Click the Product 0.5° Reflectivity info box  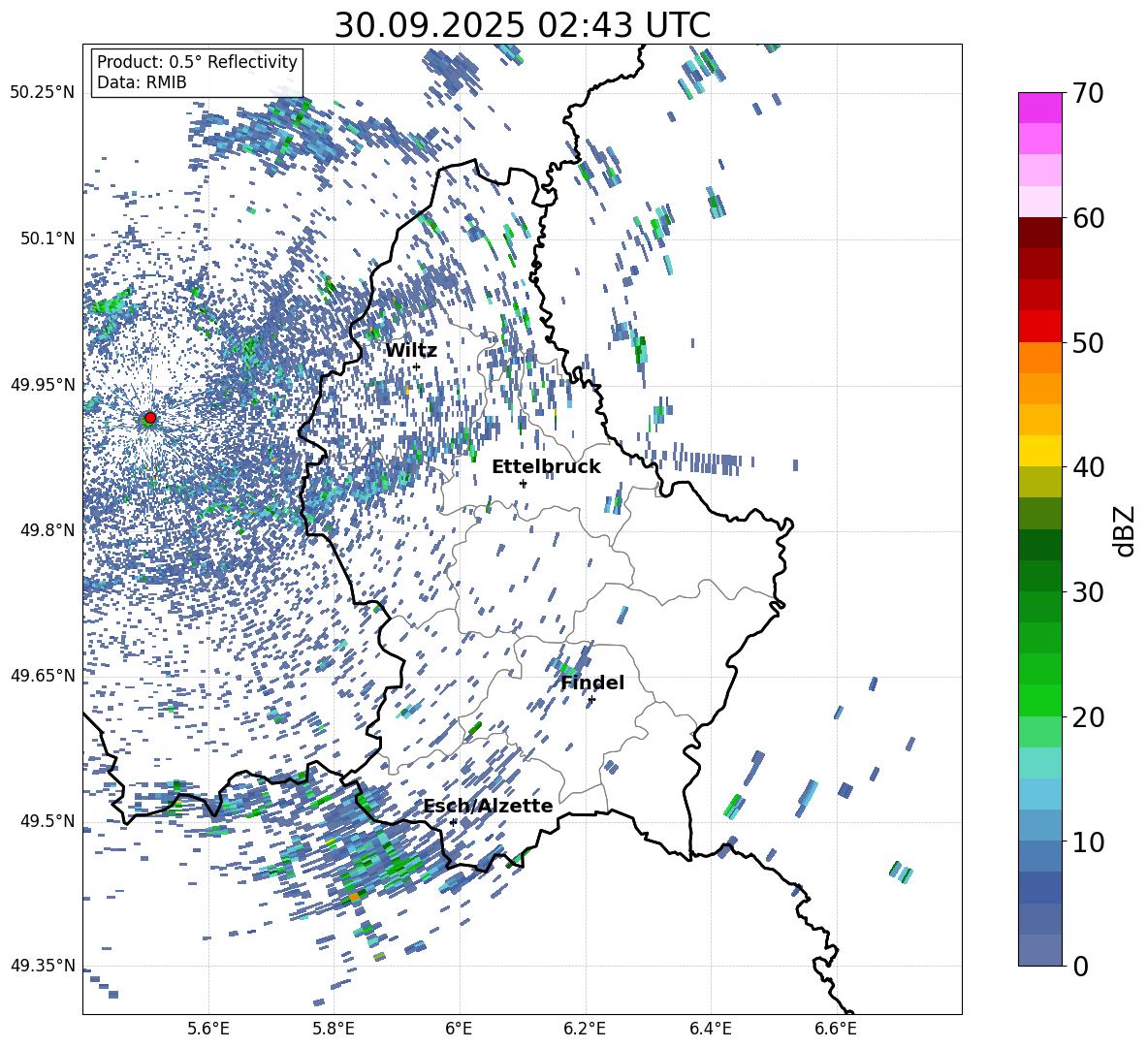point(197,73)
